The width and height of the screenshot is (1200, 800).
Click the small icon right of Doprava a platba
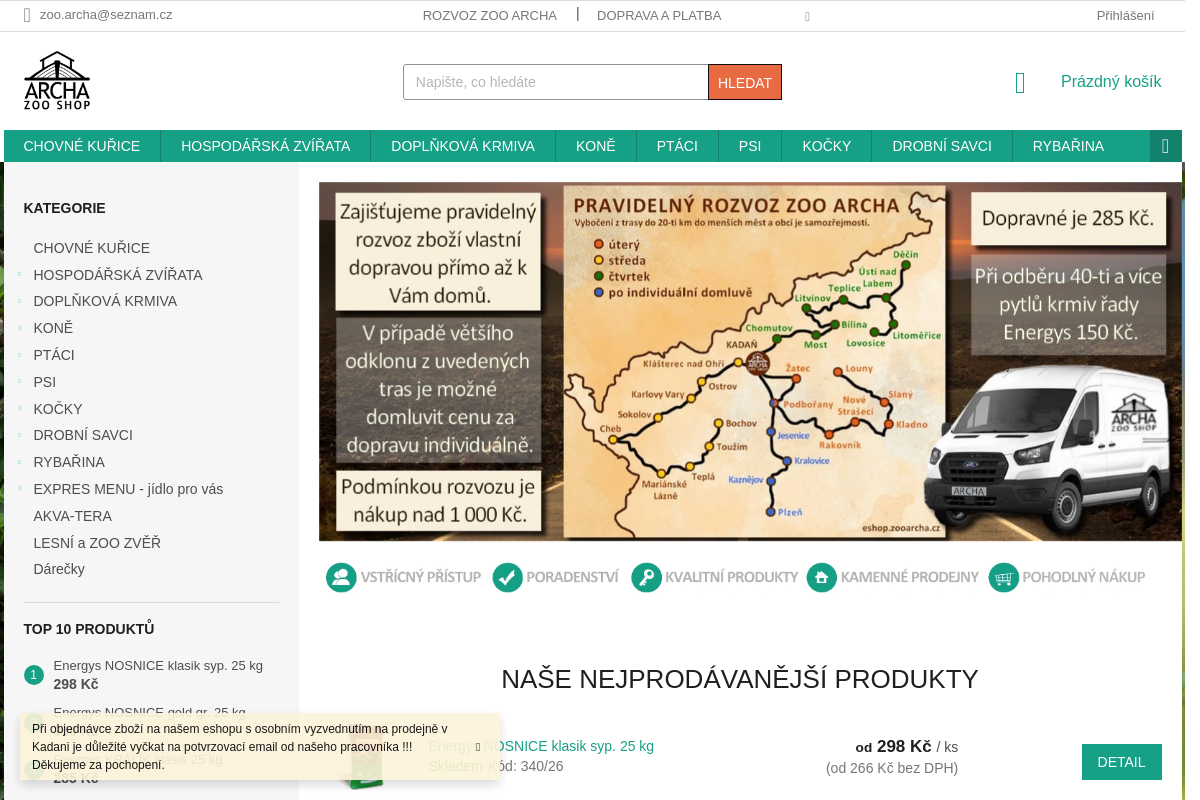click(x=807, y=16)
